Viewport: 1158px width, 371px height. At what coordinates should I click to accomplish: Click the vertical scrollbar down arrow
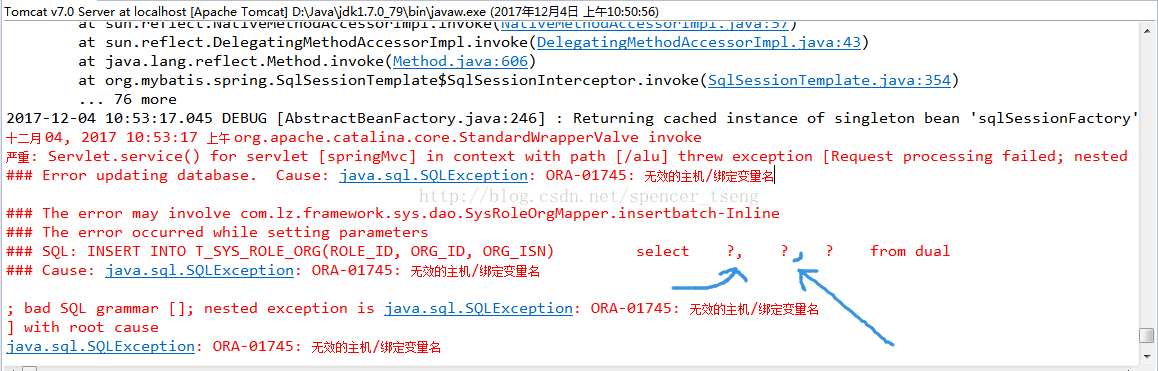(x=1146, y=357)
